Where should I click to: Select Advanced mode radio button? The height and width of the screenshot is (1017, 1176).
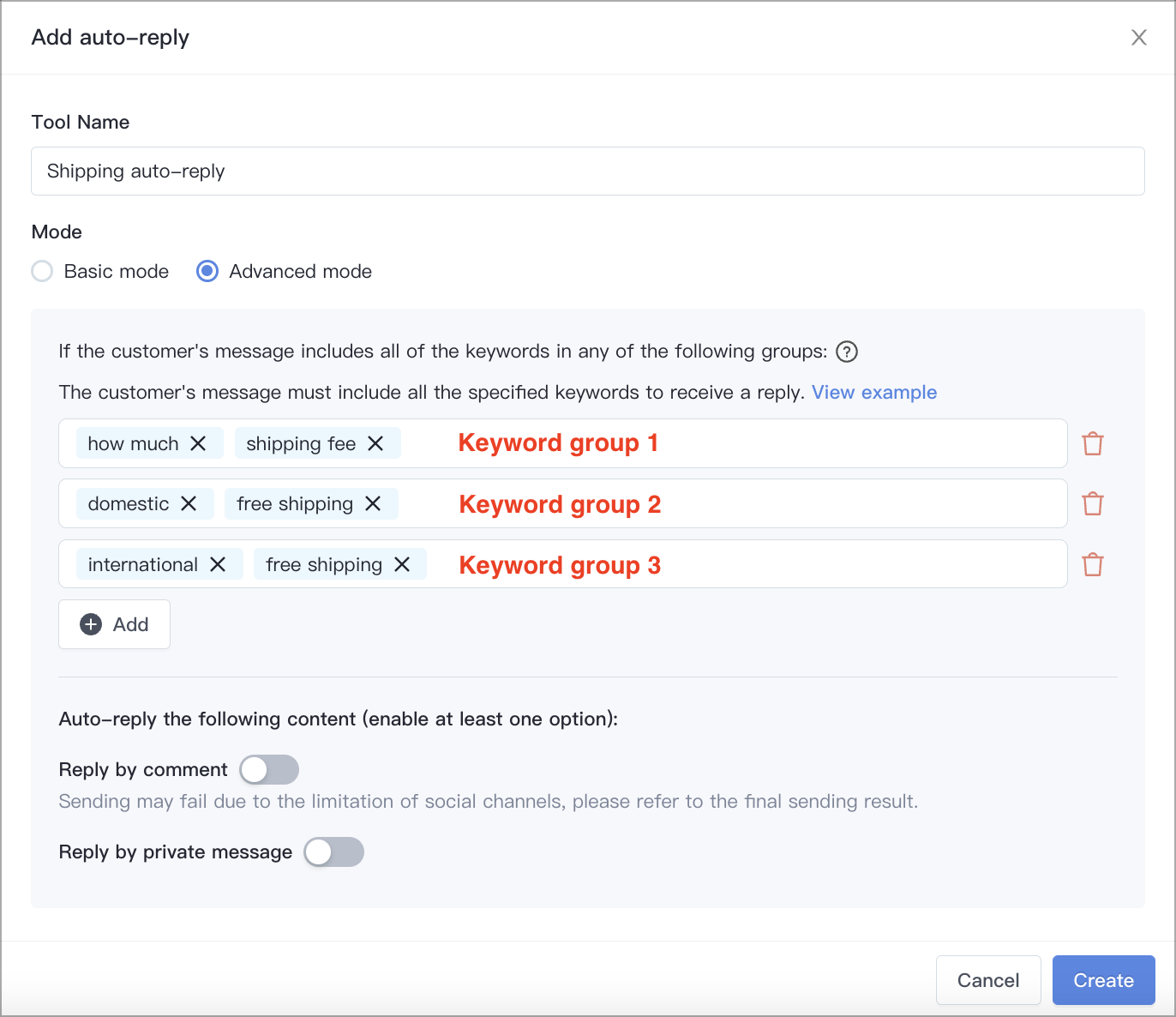point(207,271)
